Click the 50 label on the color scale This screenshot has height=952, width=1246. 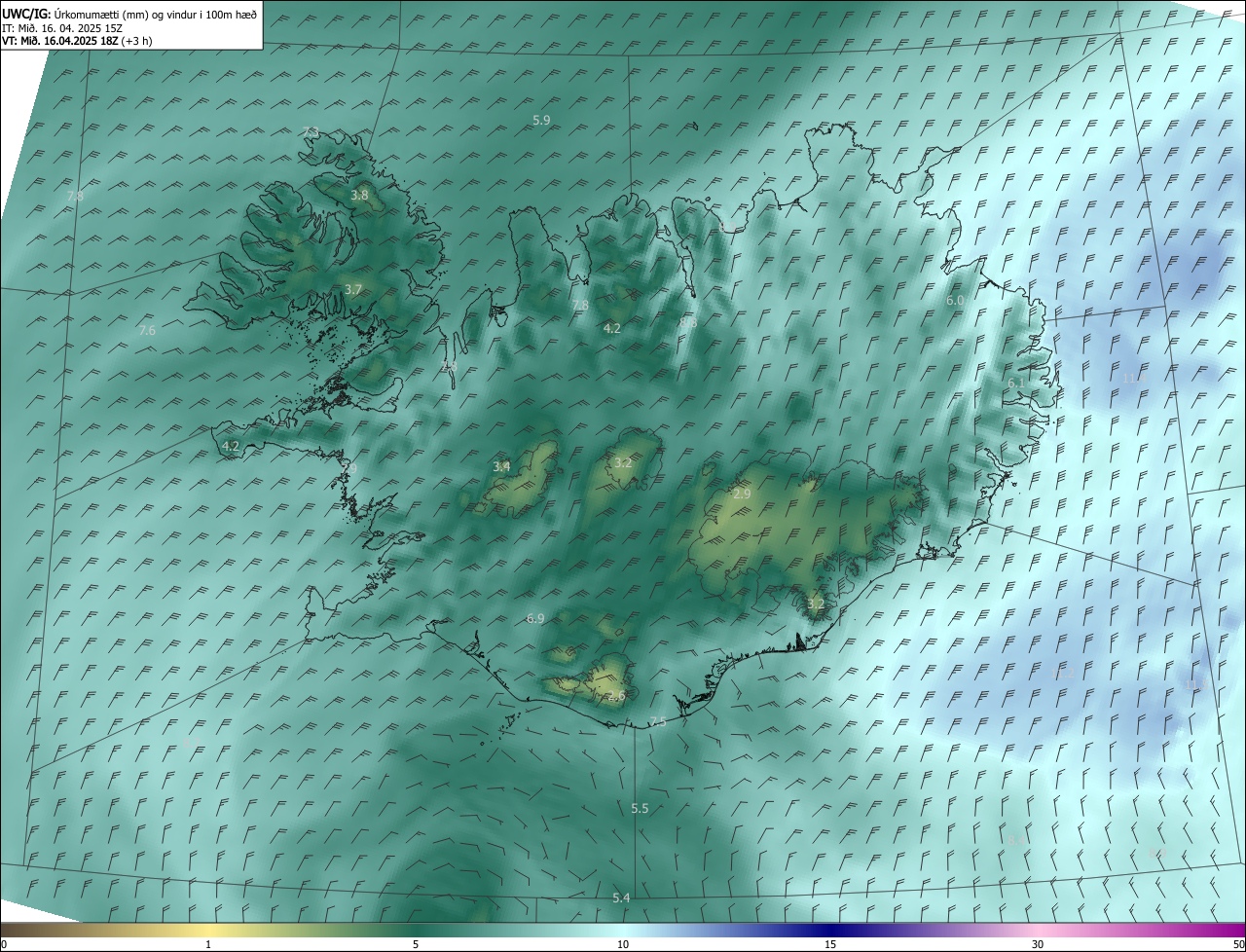[1238, 945]
